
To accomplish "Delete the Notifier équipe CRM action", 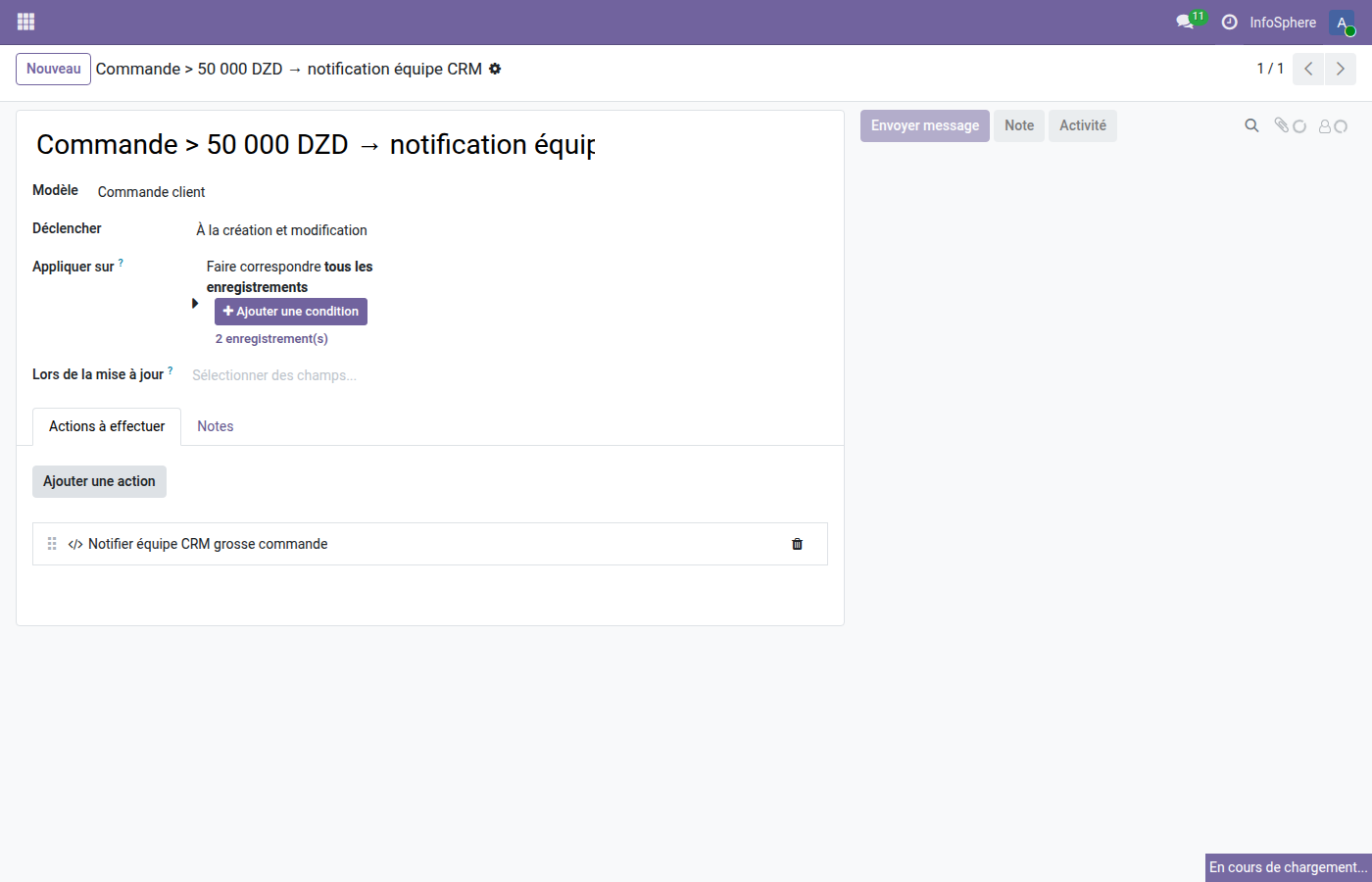I will [797, 544].
